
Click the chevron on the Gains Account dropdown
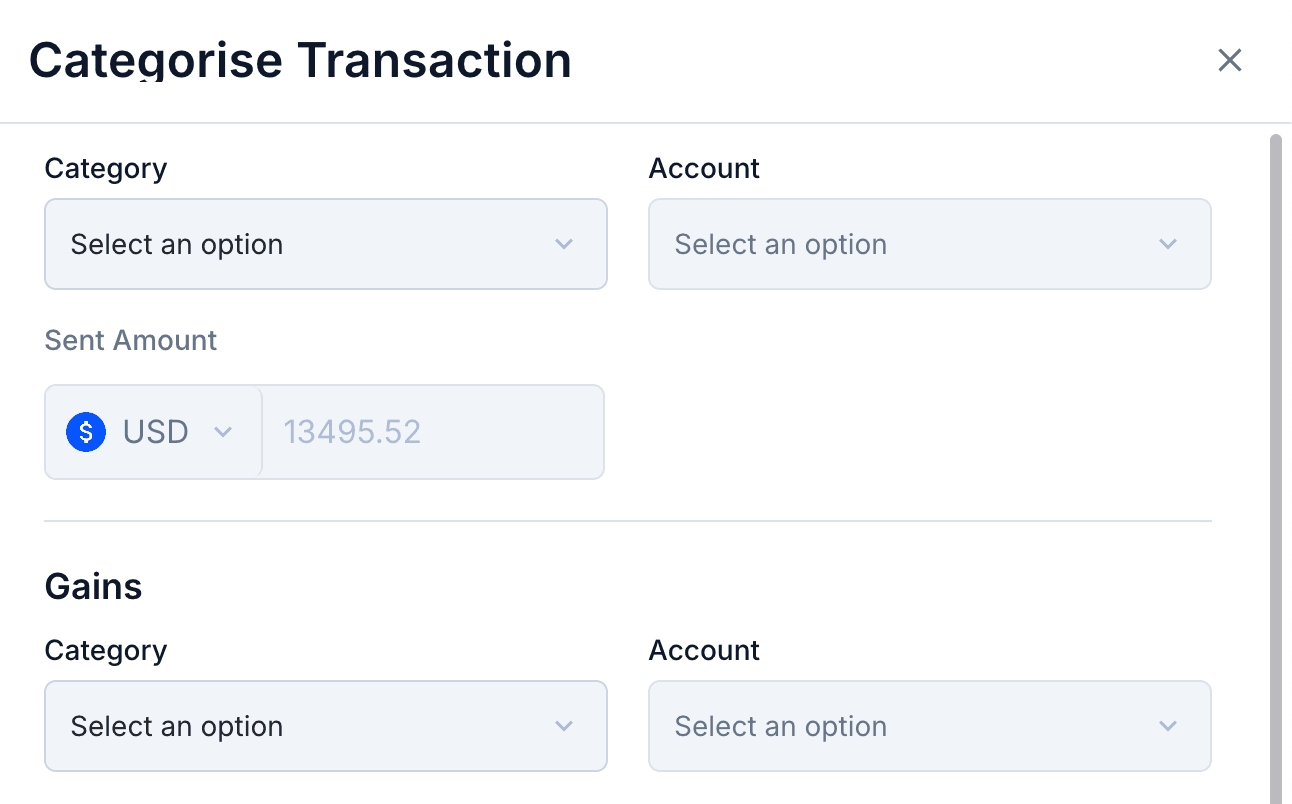(1167, 726)
